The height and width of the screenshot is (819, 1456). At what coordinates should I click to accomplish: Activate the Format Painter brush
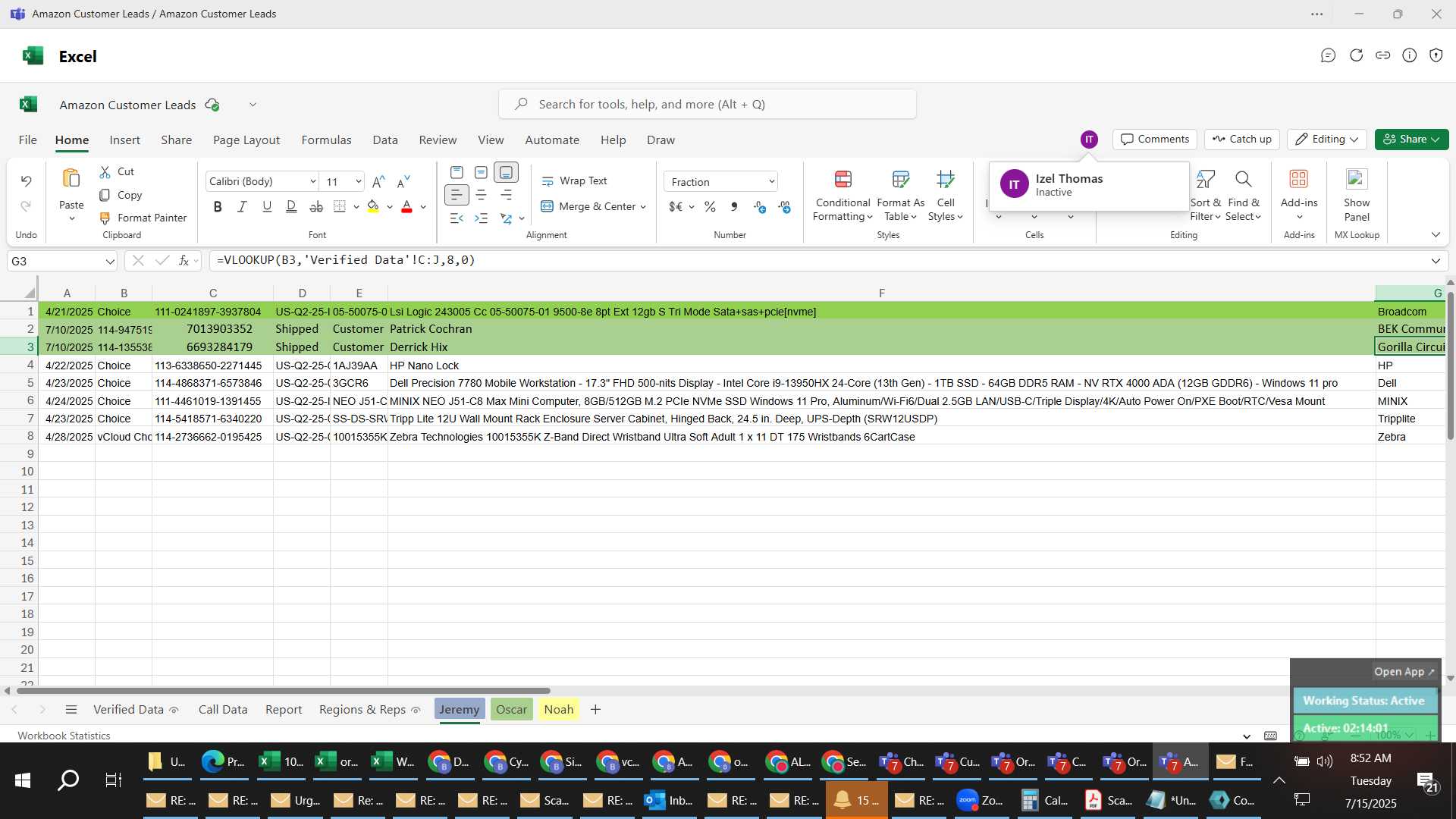105,218
